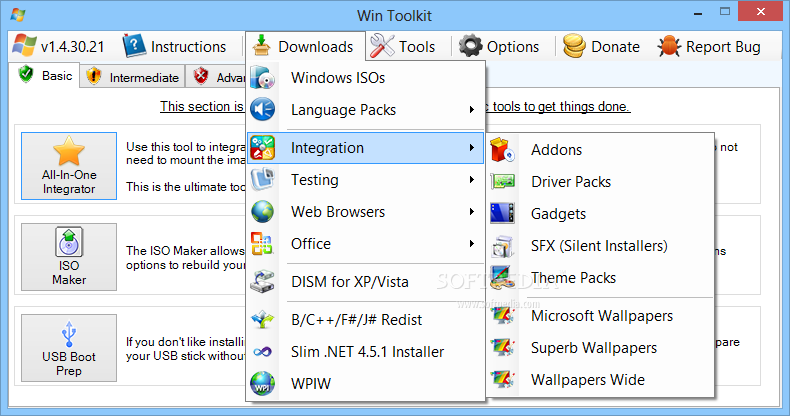Choose B/C++/F#/J# Redist menu entry
The height and width of the screenshot is (416, 790).
point(365,319)
